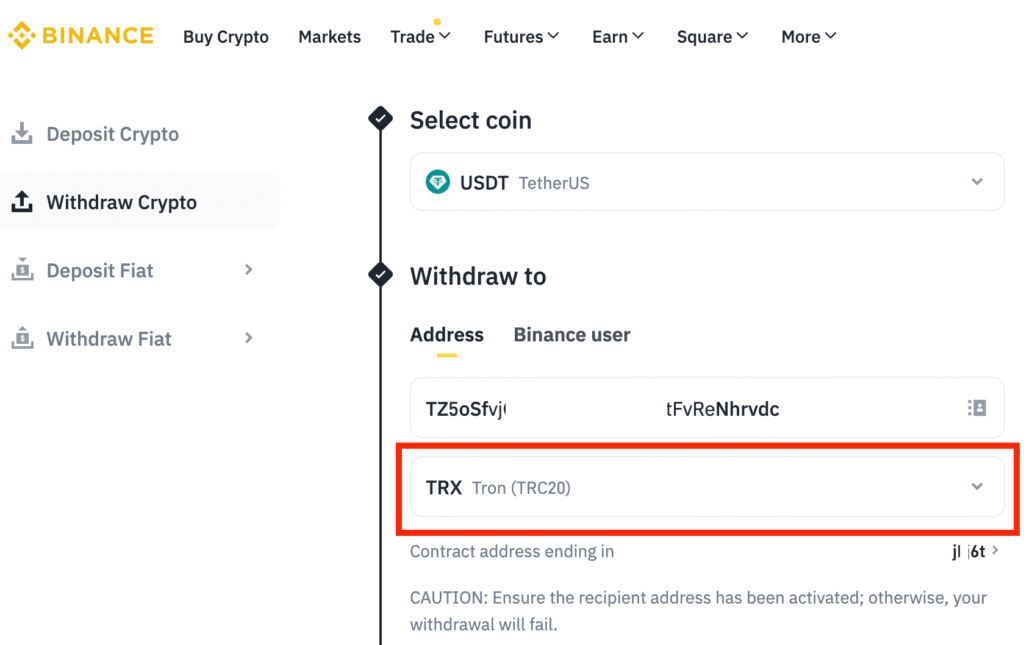Open the contract address ending link
1024x645 pixels.
[974, 551]
